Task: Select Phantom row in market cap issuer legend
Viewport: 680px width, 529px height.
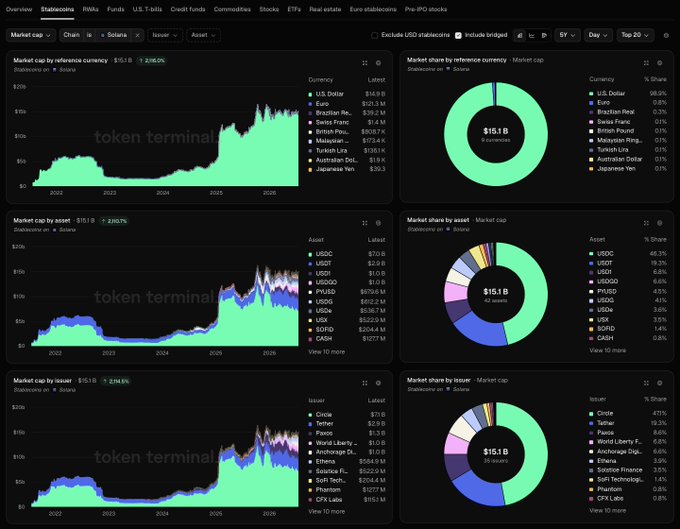Action: click(347, 490)
